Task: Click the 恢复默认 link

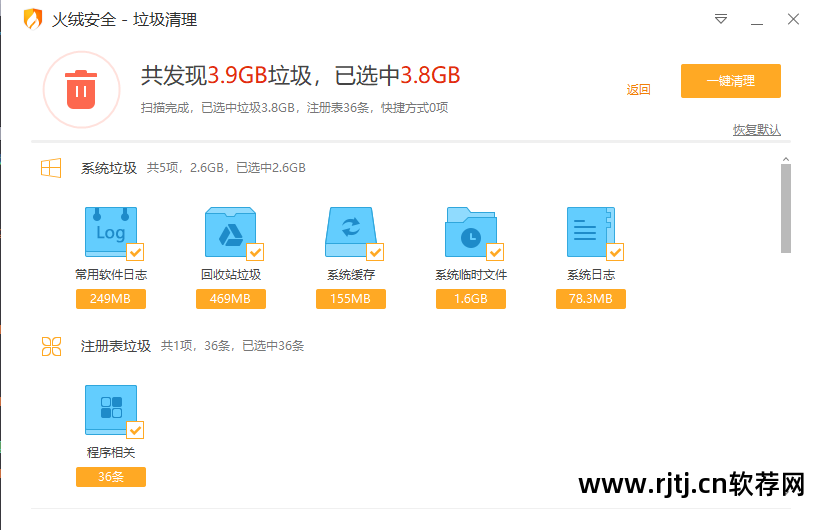Action: point(756,130)
